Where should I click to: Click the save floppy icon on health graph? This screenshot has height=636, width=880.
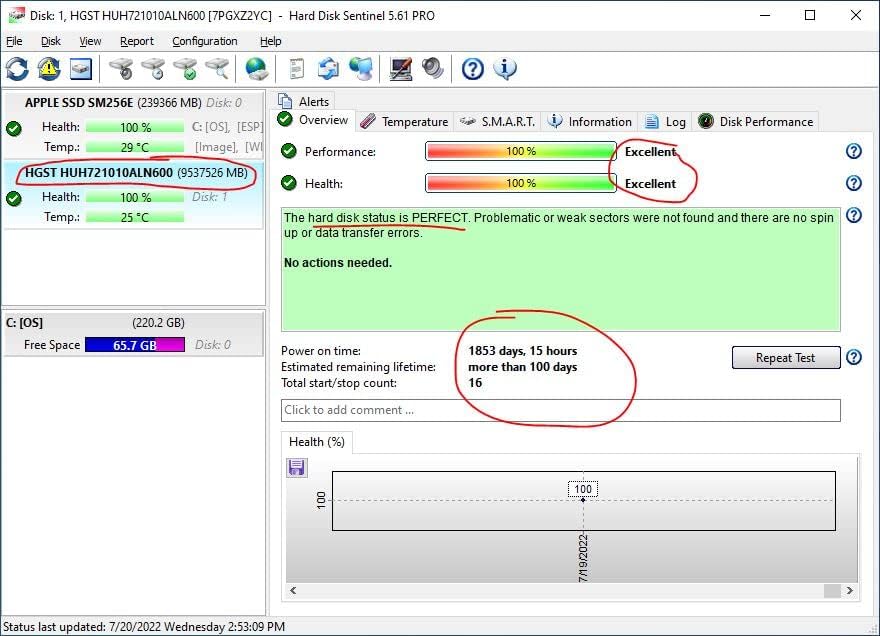tap(296, 468)
